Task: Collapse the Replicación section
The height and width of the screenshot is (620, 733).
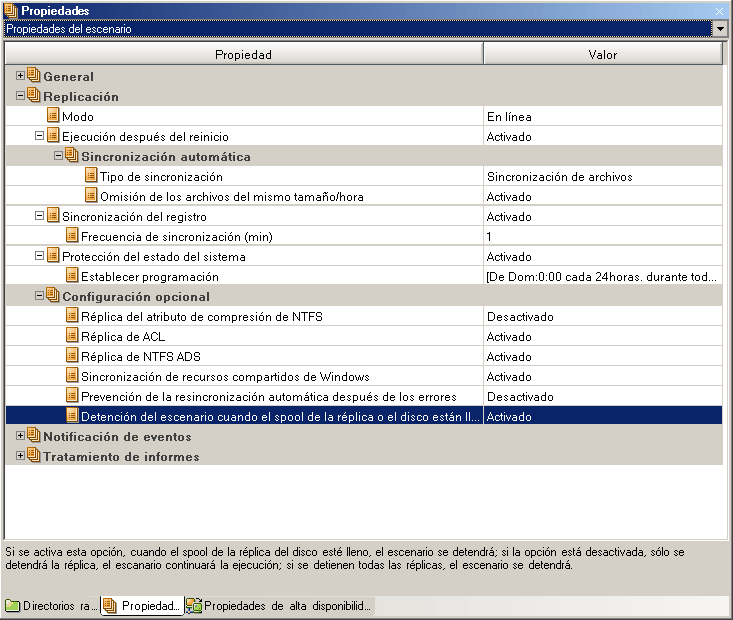Action: coord(20,97)
